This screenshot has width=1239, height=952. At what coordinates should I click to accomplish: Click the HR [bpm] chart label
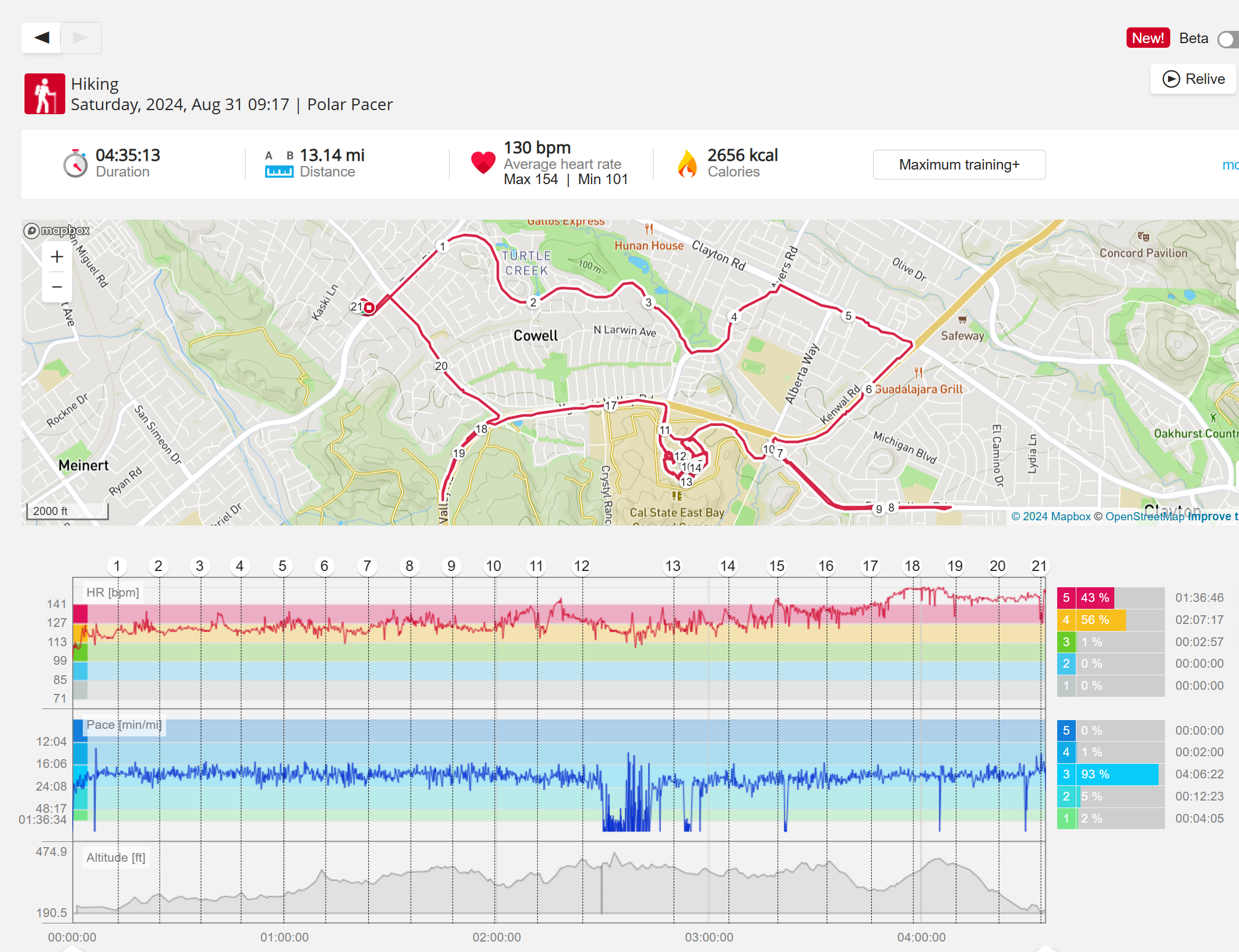(x=112, y=593)
